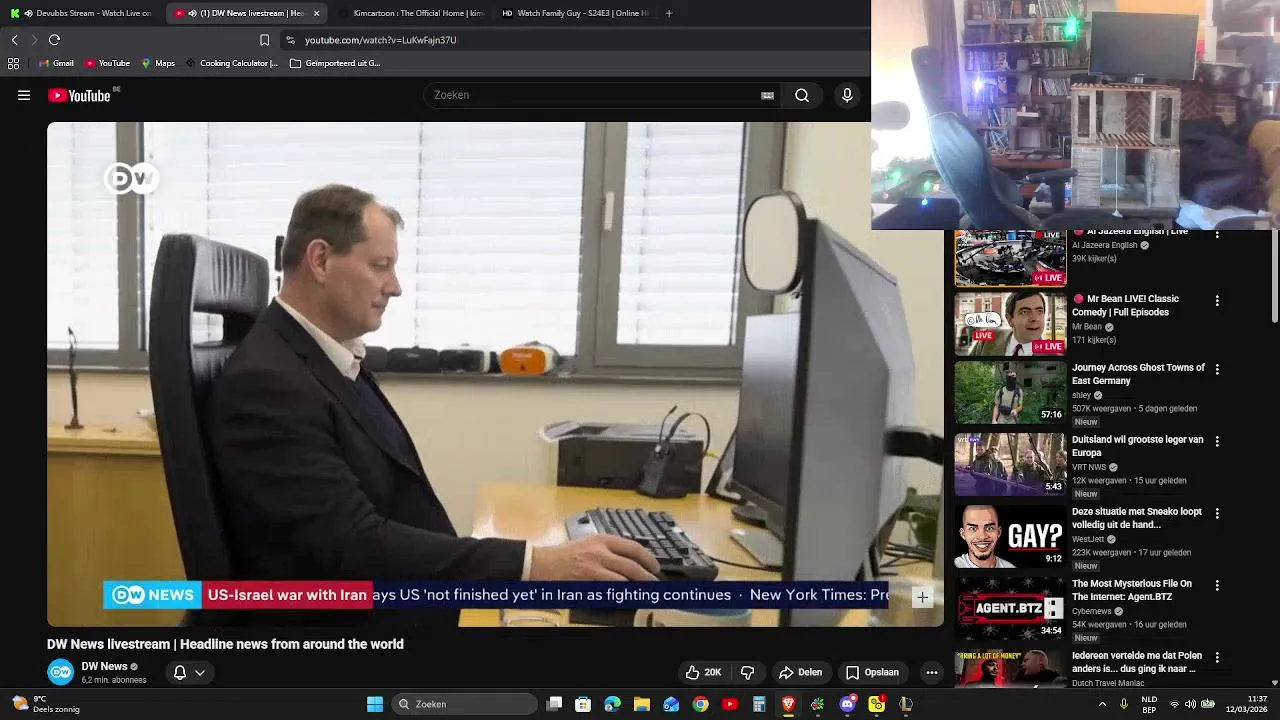The width and height of the screenshot is (1280, 720).
Task: Open the Windows Start menu
Action: pyautogui.click(x=375, y=704)
